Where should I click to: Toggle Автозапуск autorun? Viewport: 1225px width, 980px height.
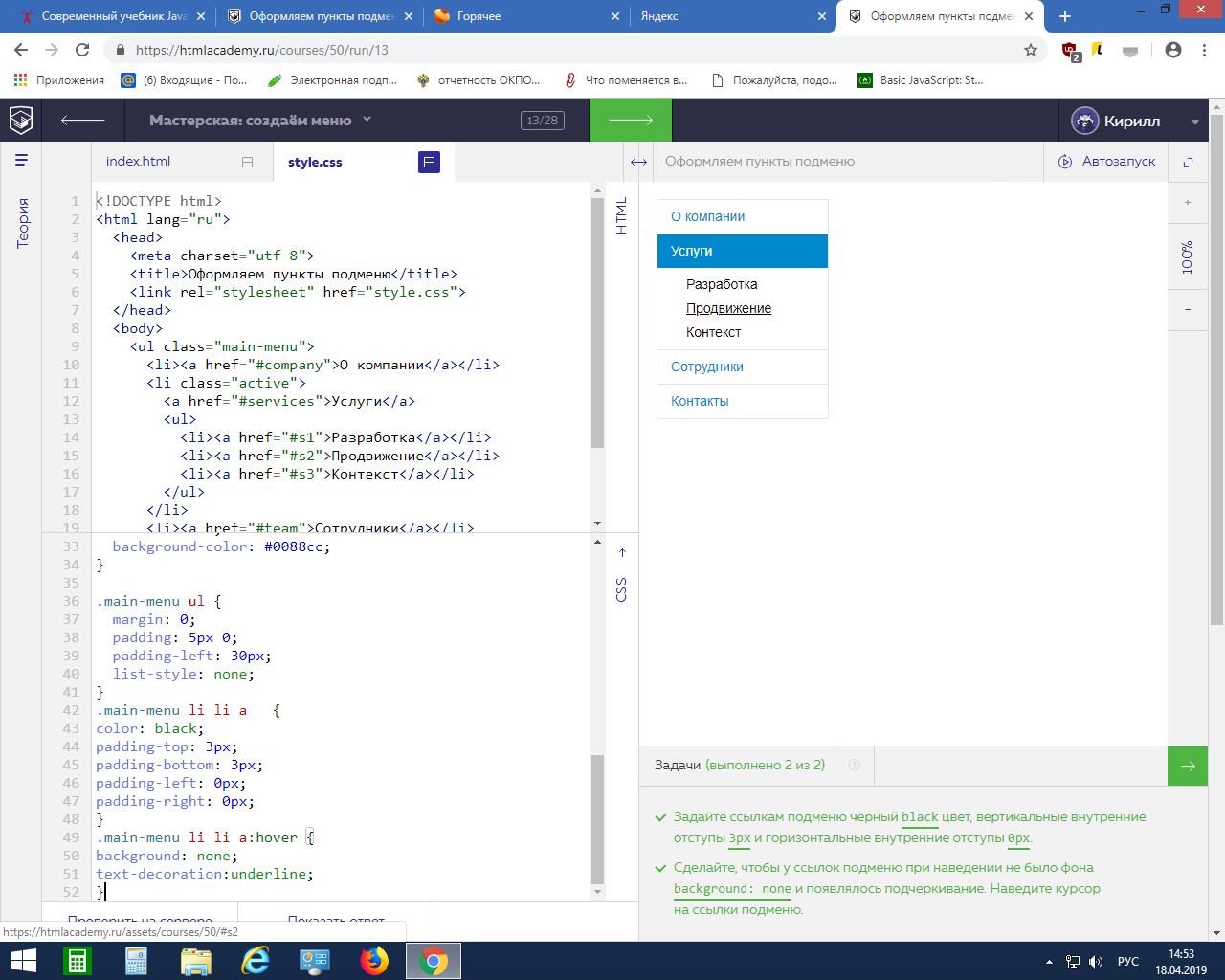[x=1106, y=161]
